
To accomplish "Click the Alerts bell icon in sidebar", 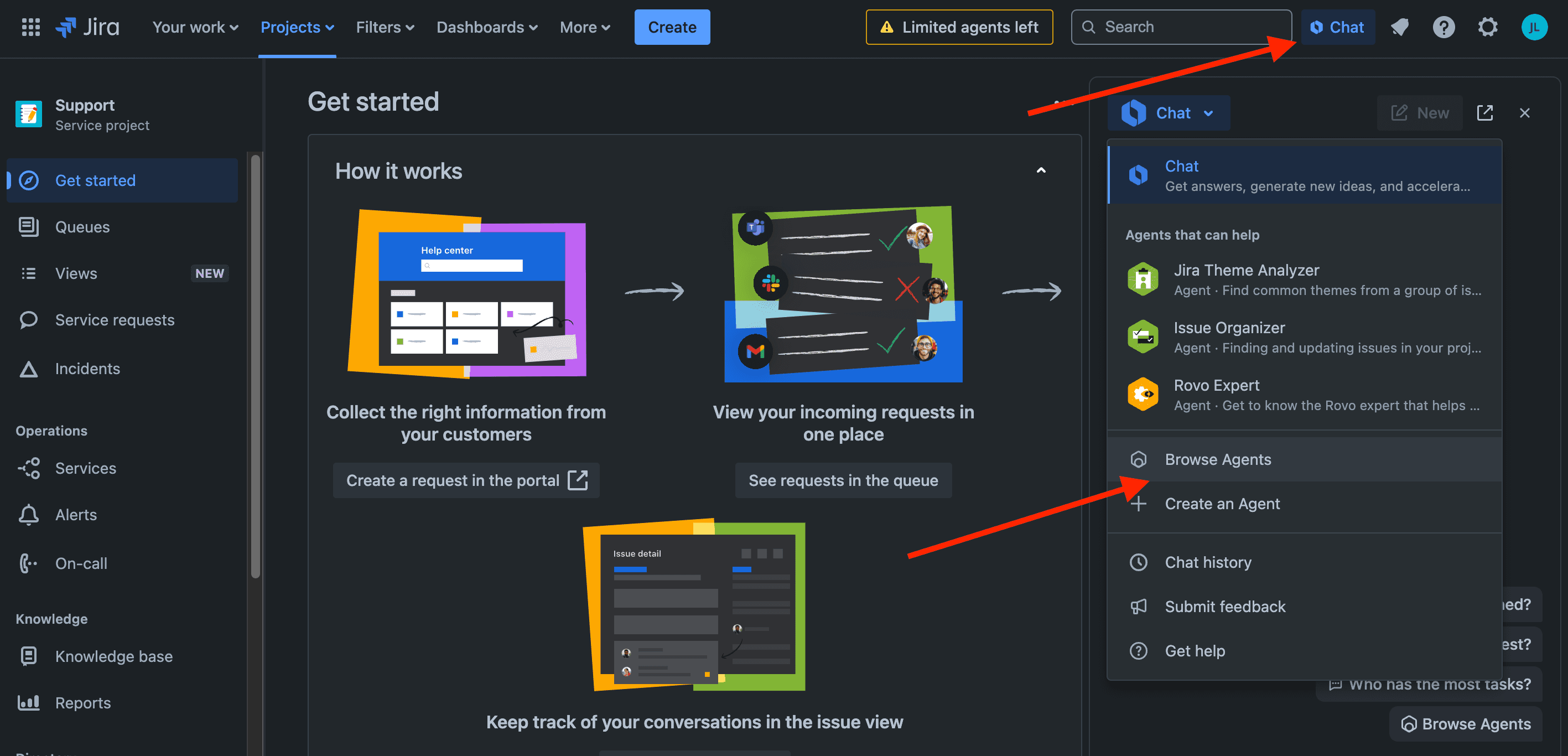I will pyautogui.click(x=29, y=515).
